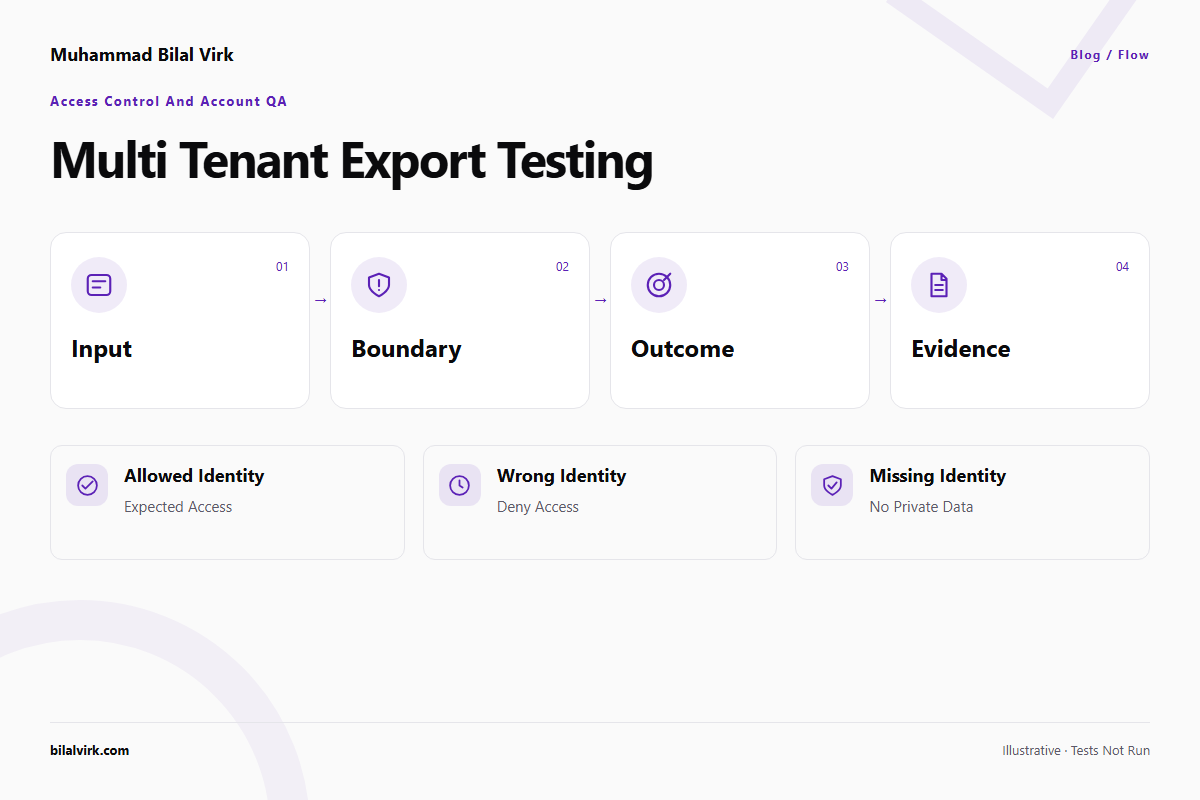The image size is (1200, 800).
Task: Select the Outcome card heading
Action: [683, 349]
